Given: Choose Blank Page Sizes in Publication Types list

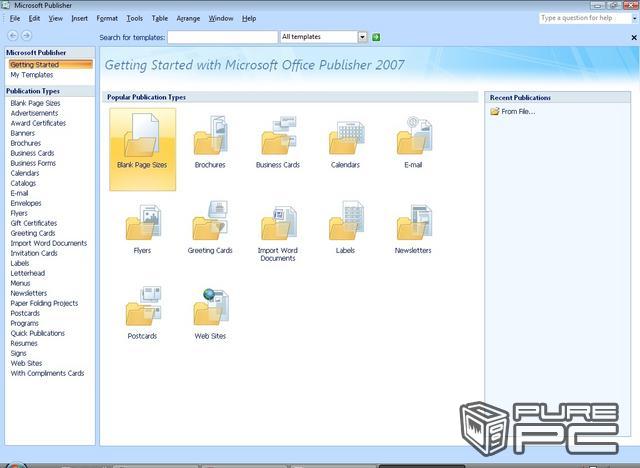Looking at the screenshot, I should coord(35,103).
